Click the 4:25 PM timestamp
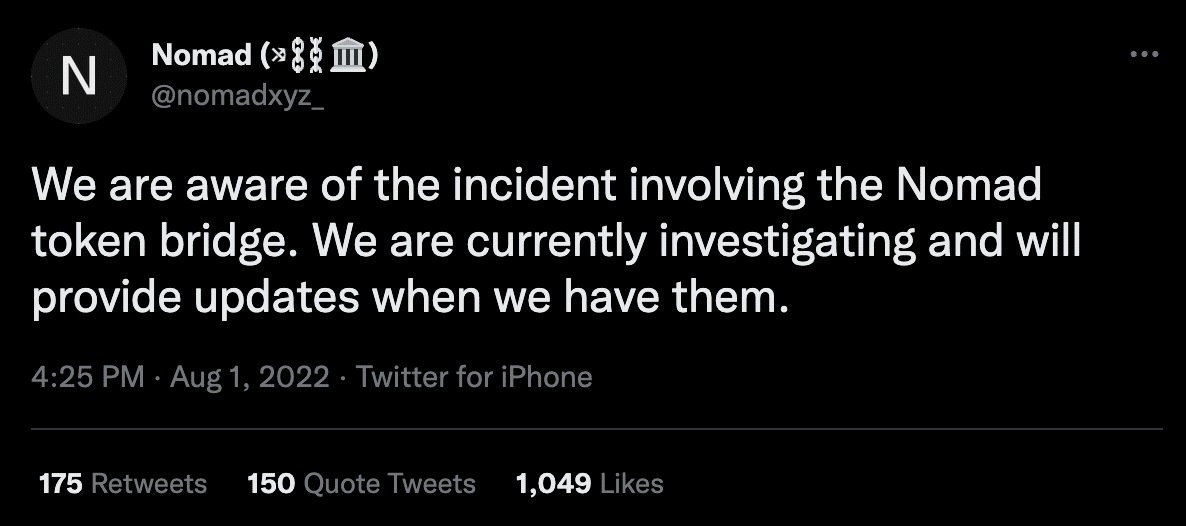Image resolution: width=1186 pixels, height=526 pixels. coord(88,377)
